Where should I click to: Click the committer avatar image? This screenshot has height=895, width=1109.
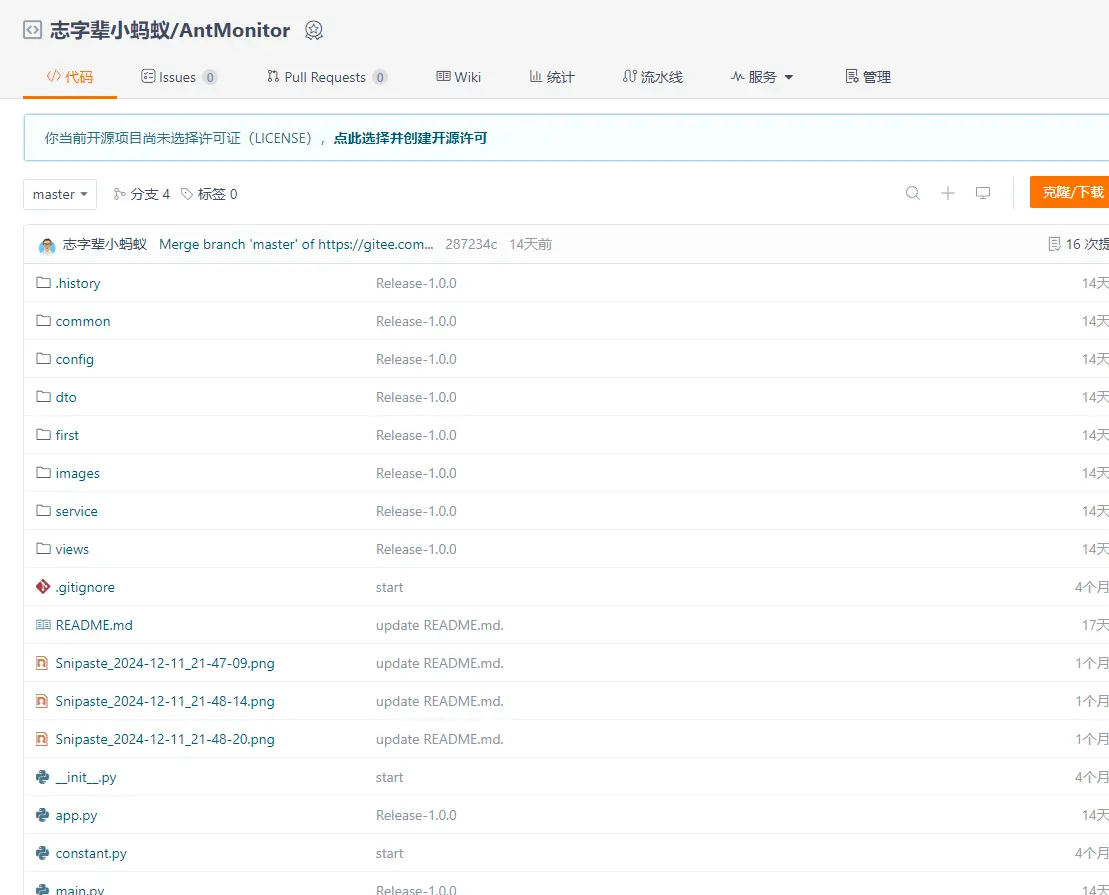(x=47, y=245)
